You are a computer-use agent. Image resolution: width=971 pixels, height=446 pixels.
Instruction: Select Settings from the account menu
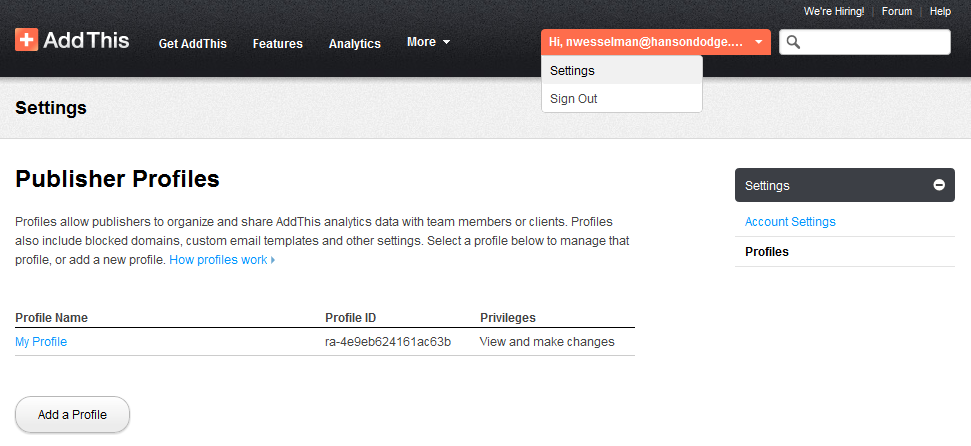coord(572,71)
